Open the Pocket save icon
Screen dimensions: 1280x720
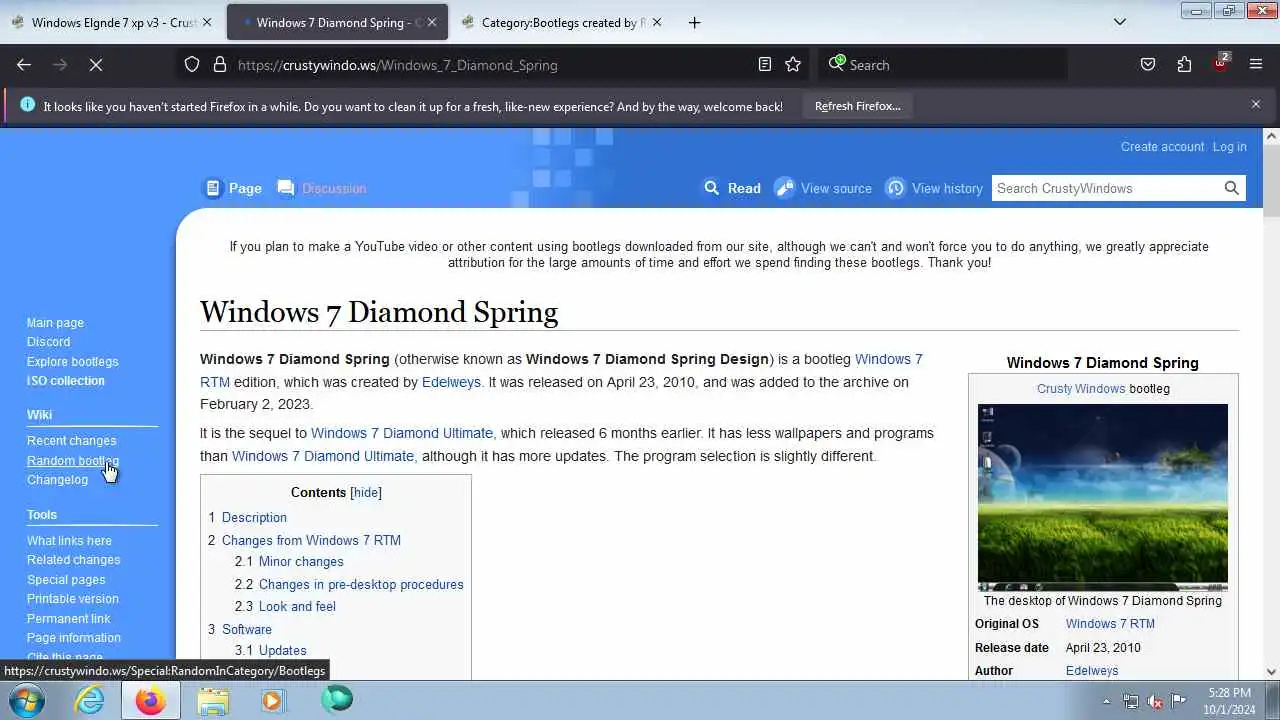[1148, 65]
